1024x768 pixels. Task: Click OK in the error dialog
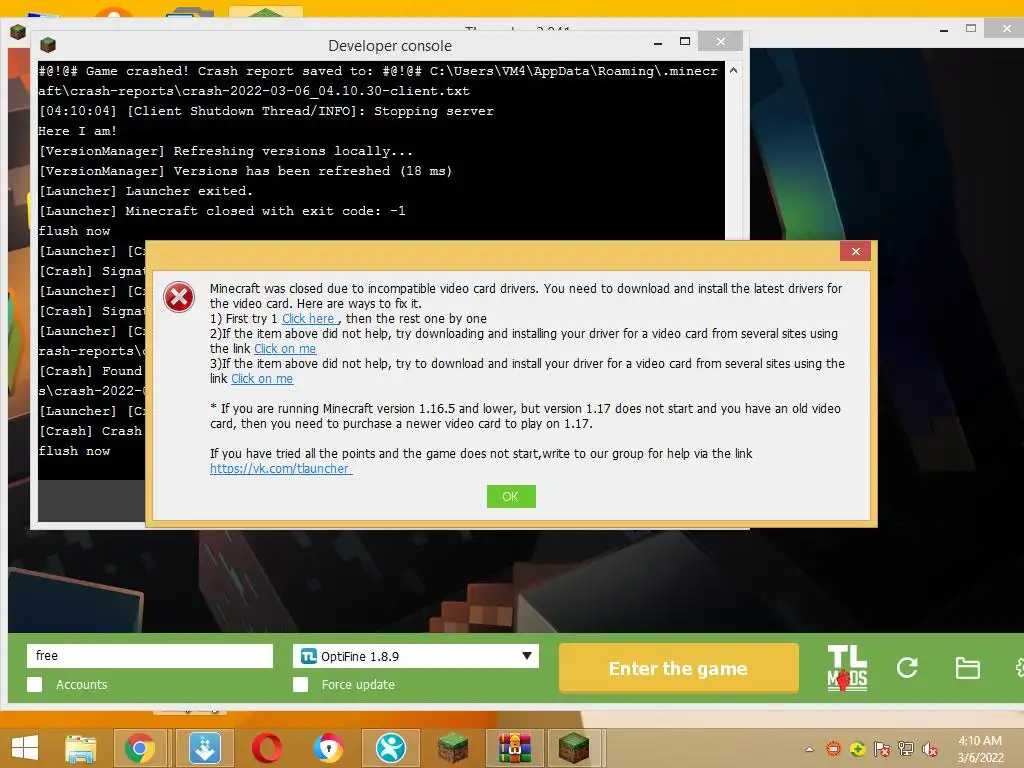pos(511,496)
